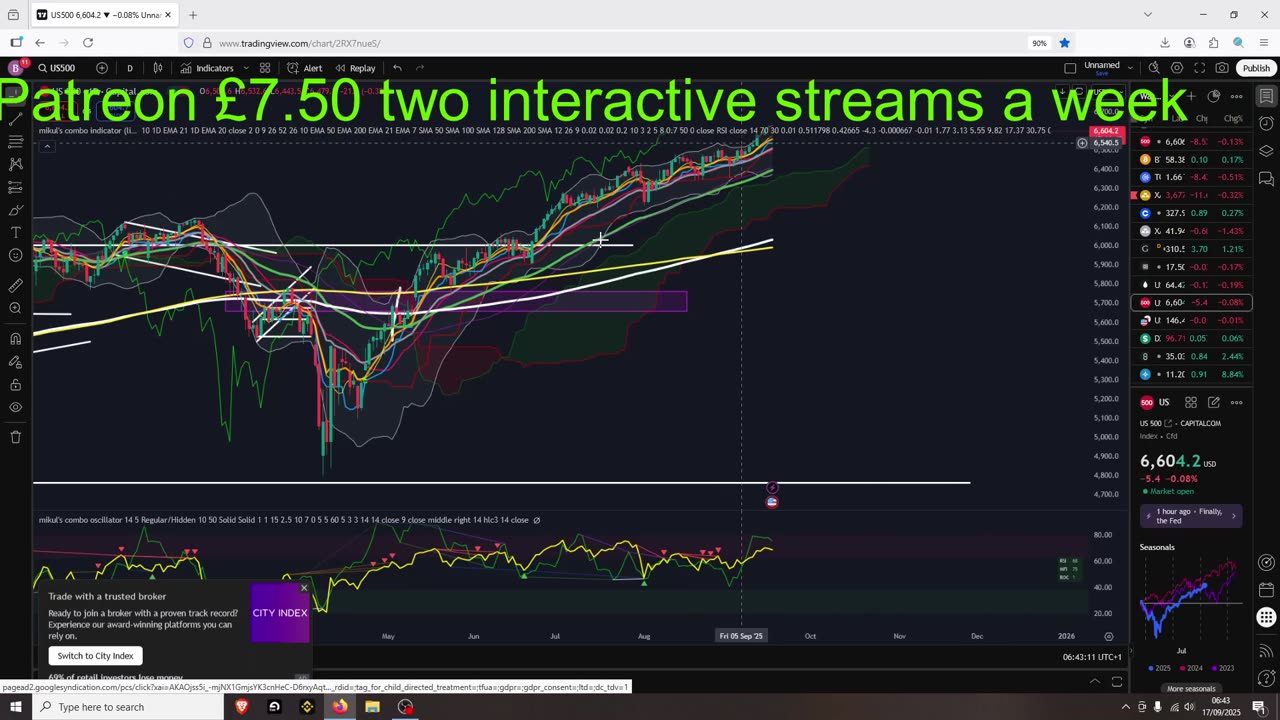
Task: Open Watchlist panel in right sidebar
Action: 1266,96
